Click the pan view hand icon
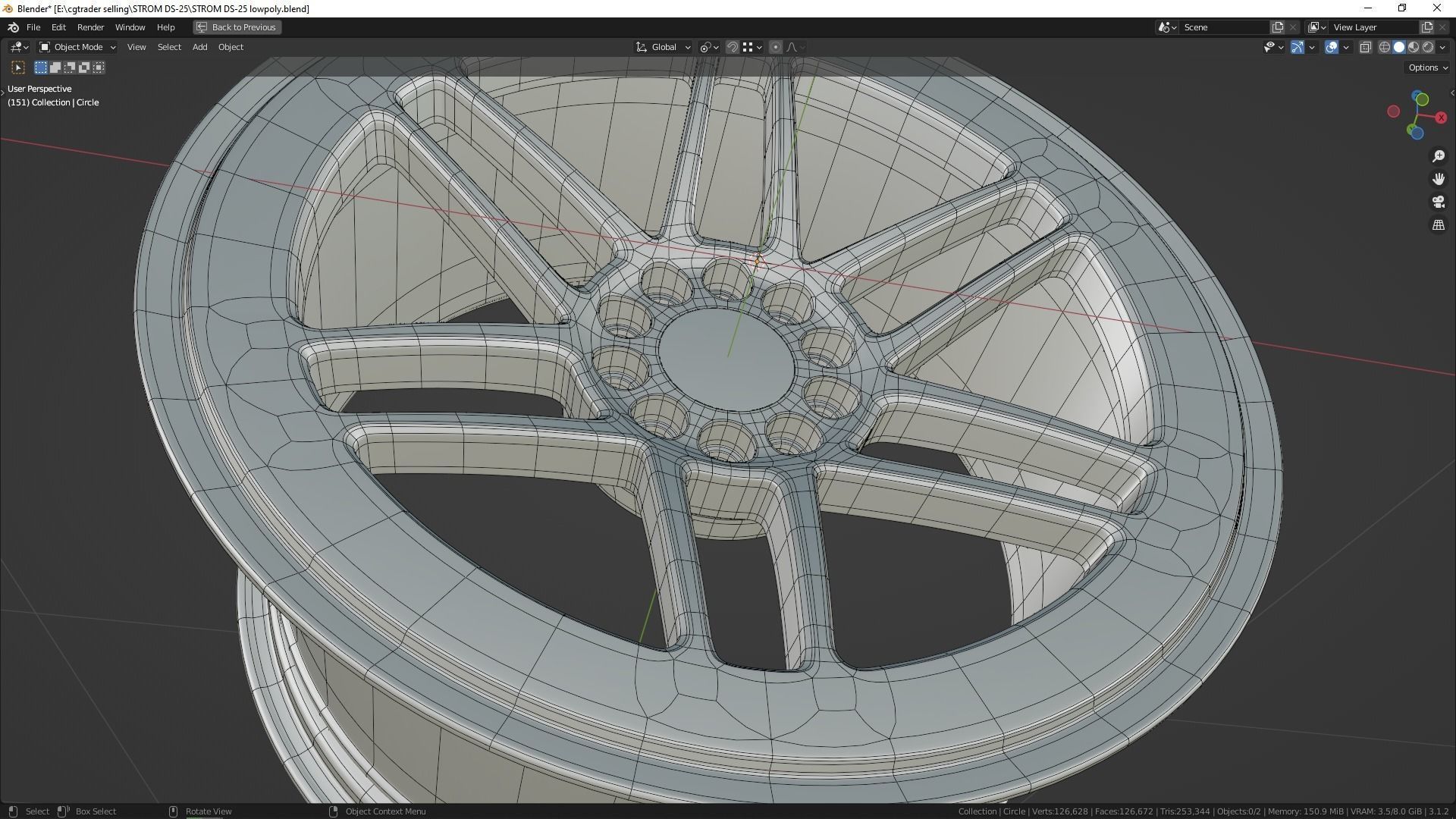1456x819 pixels. click(1439, 179)
